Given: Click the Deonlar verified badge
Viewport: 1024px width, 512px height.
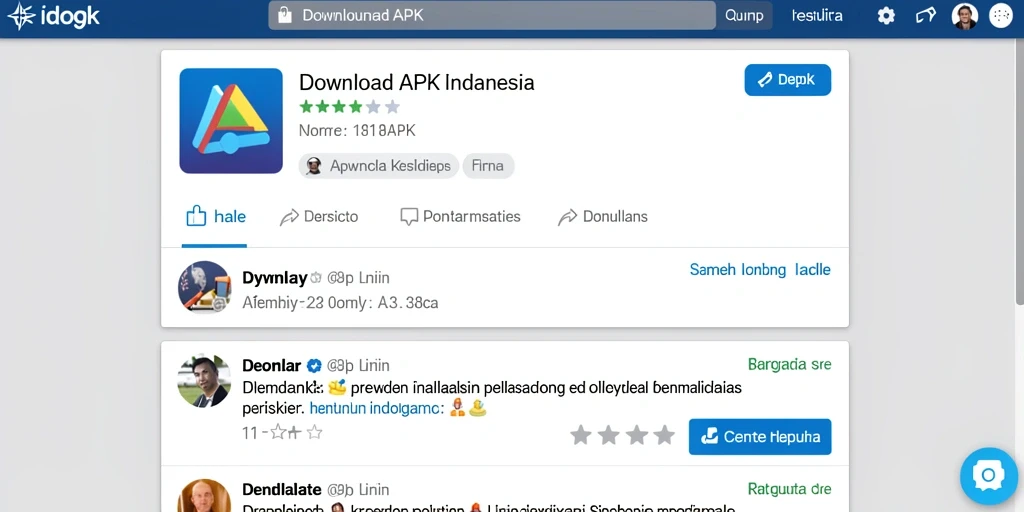Looking at the screenshot, I should (314, 365).
